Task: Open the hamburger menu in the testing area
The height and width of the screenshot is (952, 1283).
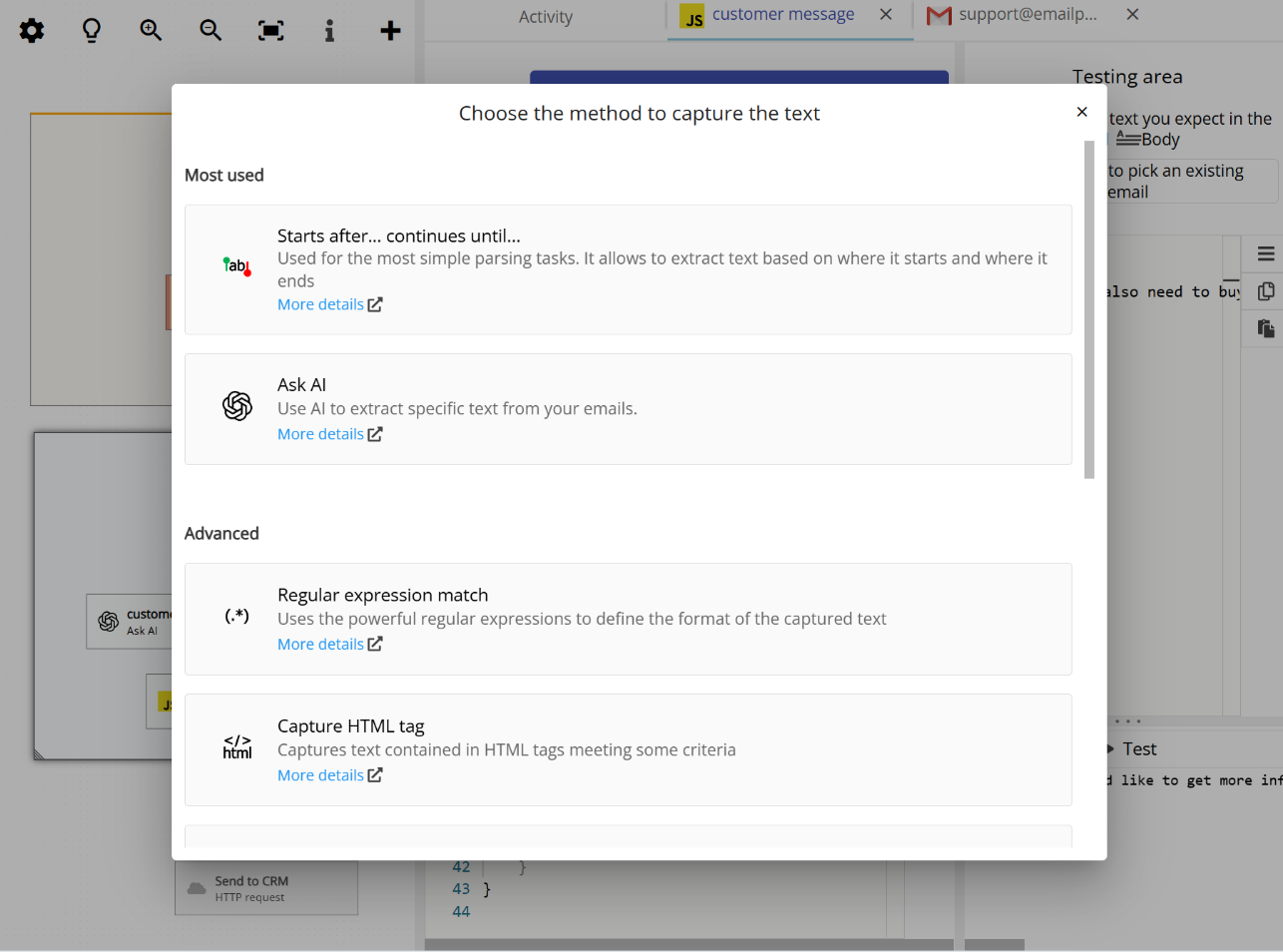Action: pos(1265,253)
